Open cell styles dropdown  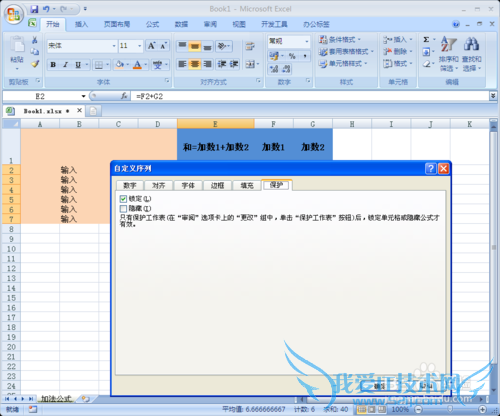(x=343, y=63)
